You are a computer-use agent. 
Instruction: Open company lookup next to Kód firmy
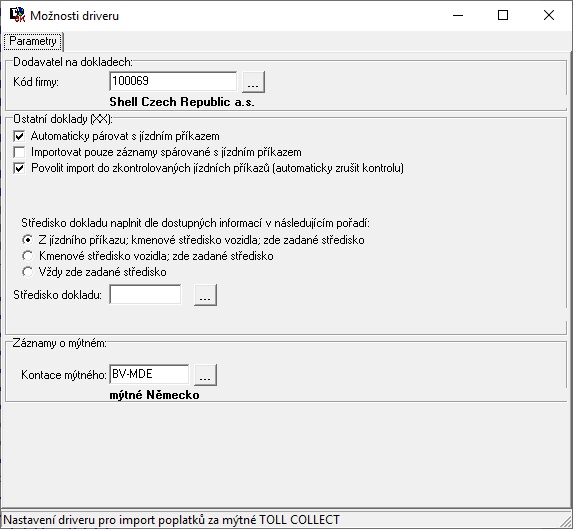(x=253, y=82)
